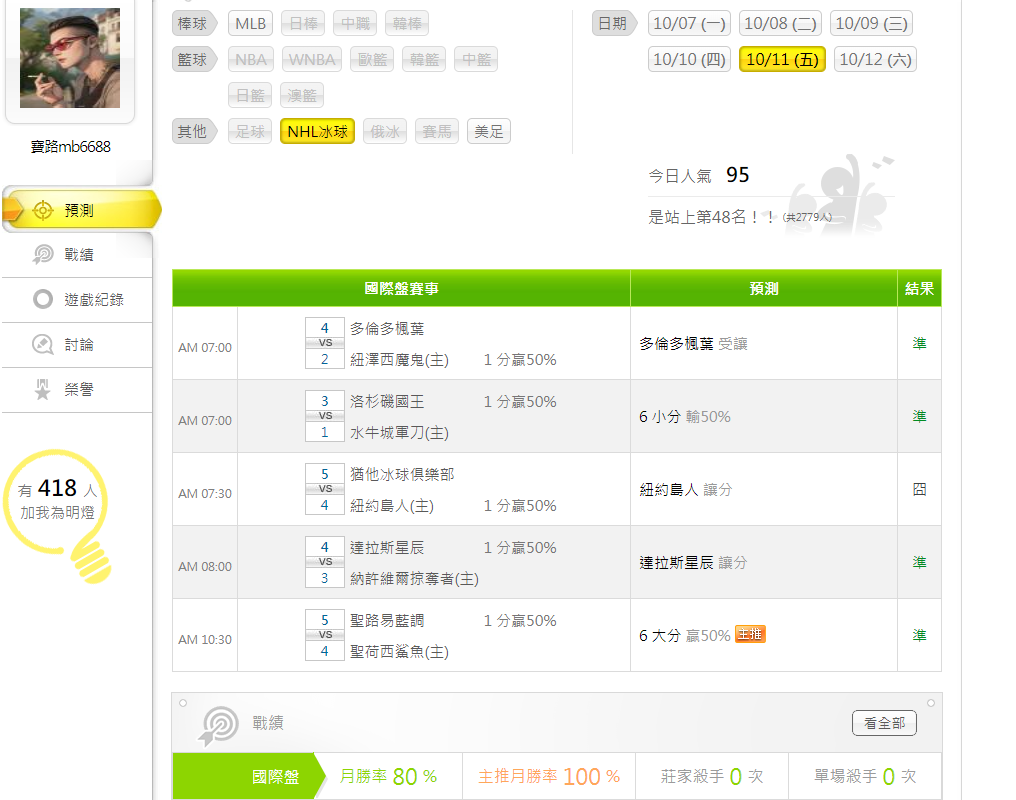Click the 榮譽 medal icon
This screenshot has height=800, width=1016.
pos(43,389)
